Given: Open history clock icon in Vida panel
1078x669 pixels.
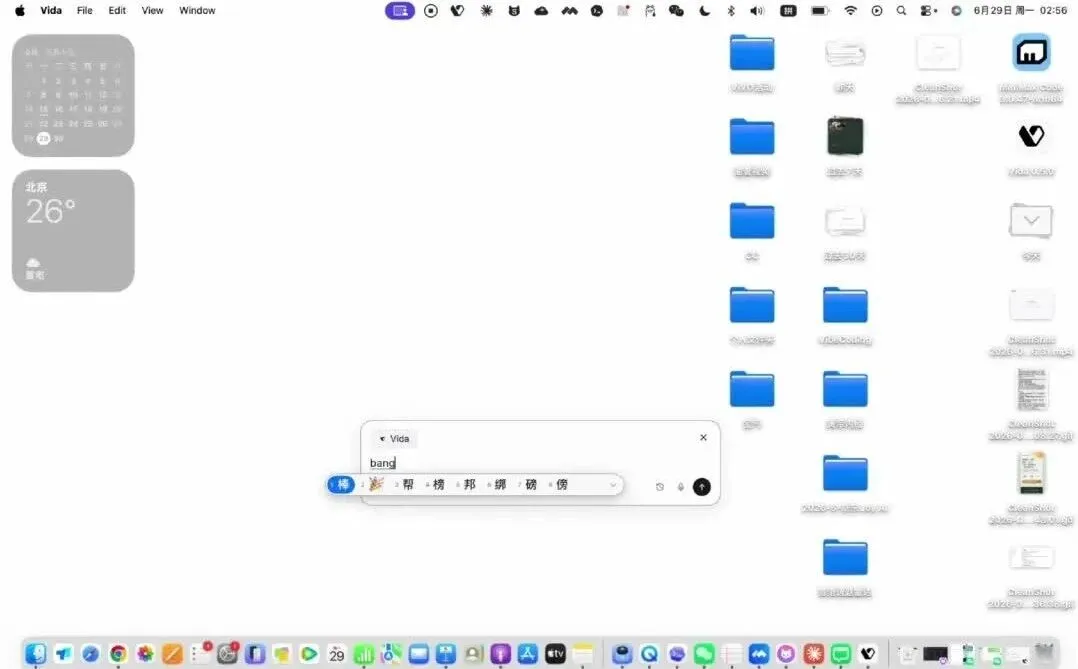Looking at the screenshot, I should (x=660, y=487).
